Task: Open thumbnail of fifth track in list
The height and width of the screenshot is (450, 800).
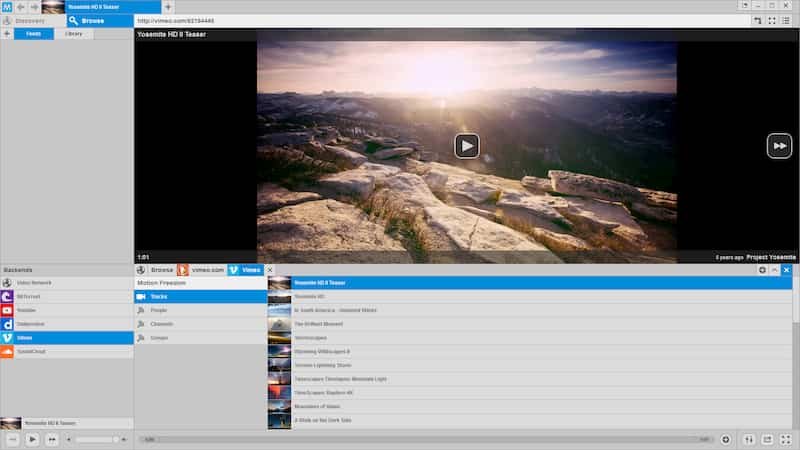Action: click(279, 338)
